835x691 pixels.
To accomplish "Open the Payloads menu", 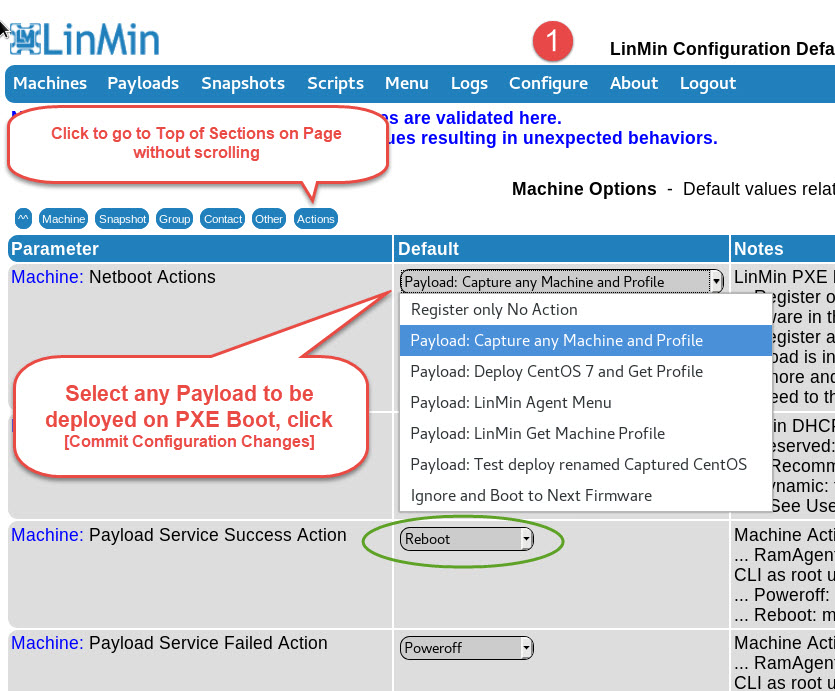I will pyautogui.click(x=143, y=83).
